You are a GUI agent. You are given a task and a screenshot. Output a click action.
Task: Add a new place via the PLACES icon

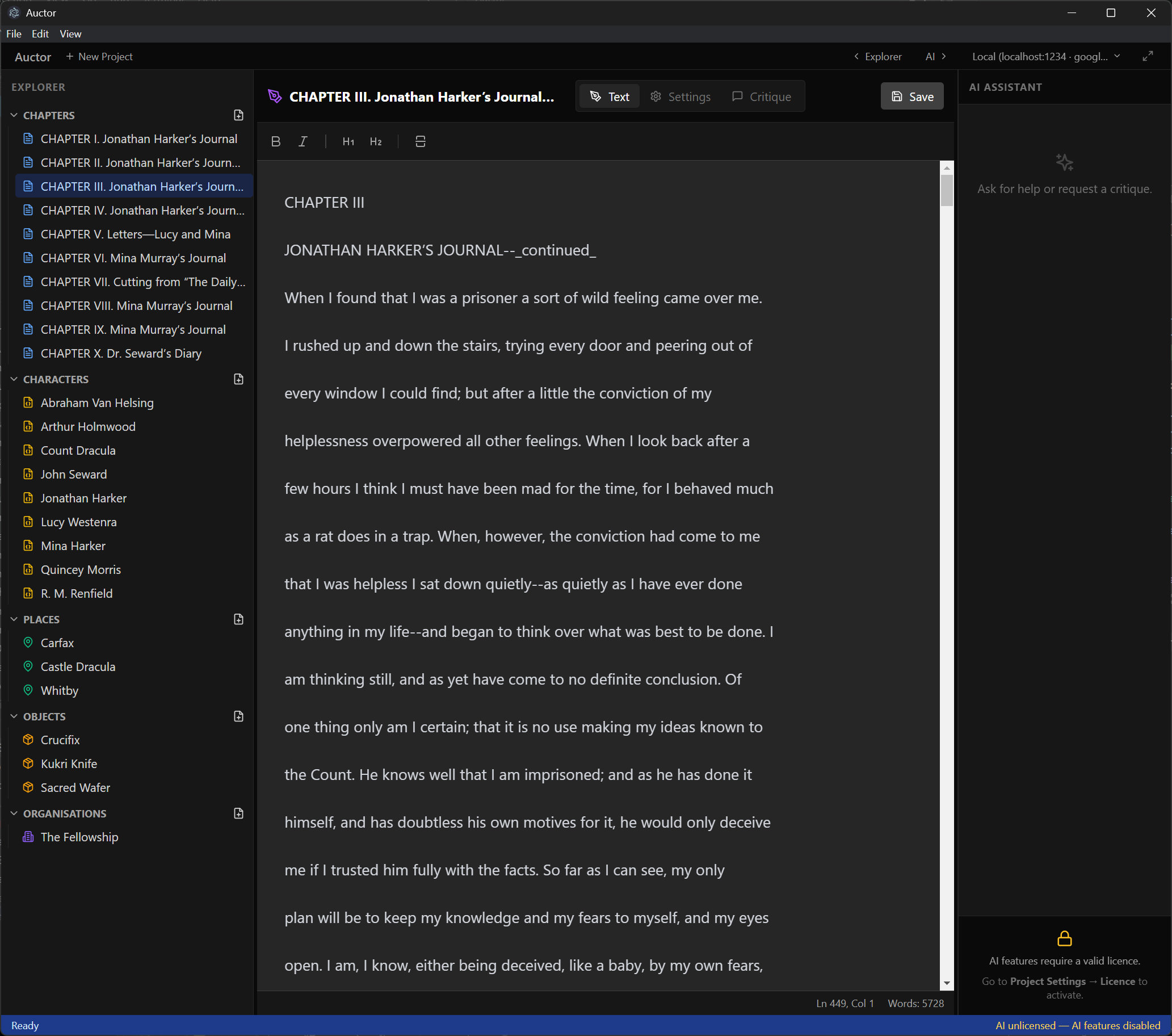click(x=238, y=619)
